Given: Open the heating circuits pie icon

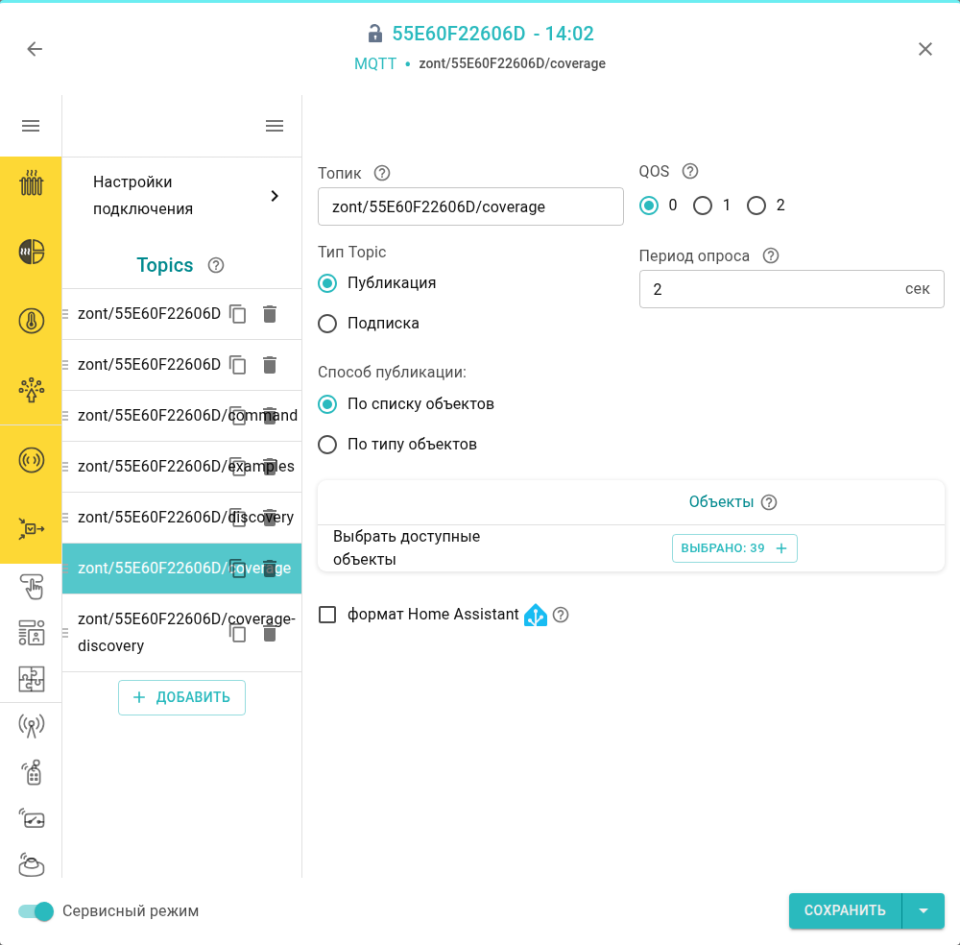Looking at the screenshot, I should (31, 252).
